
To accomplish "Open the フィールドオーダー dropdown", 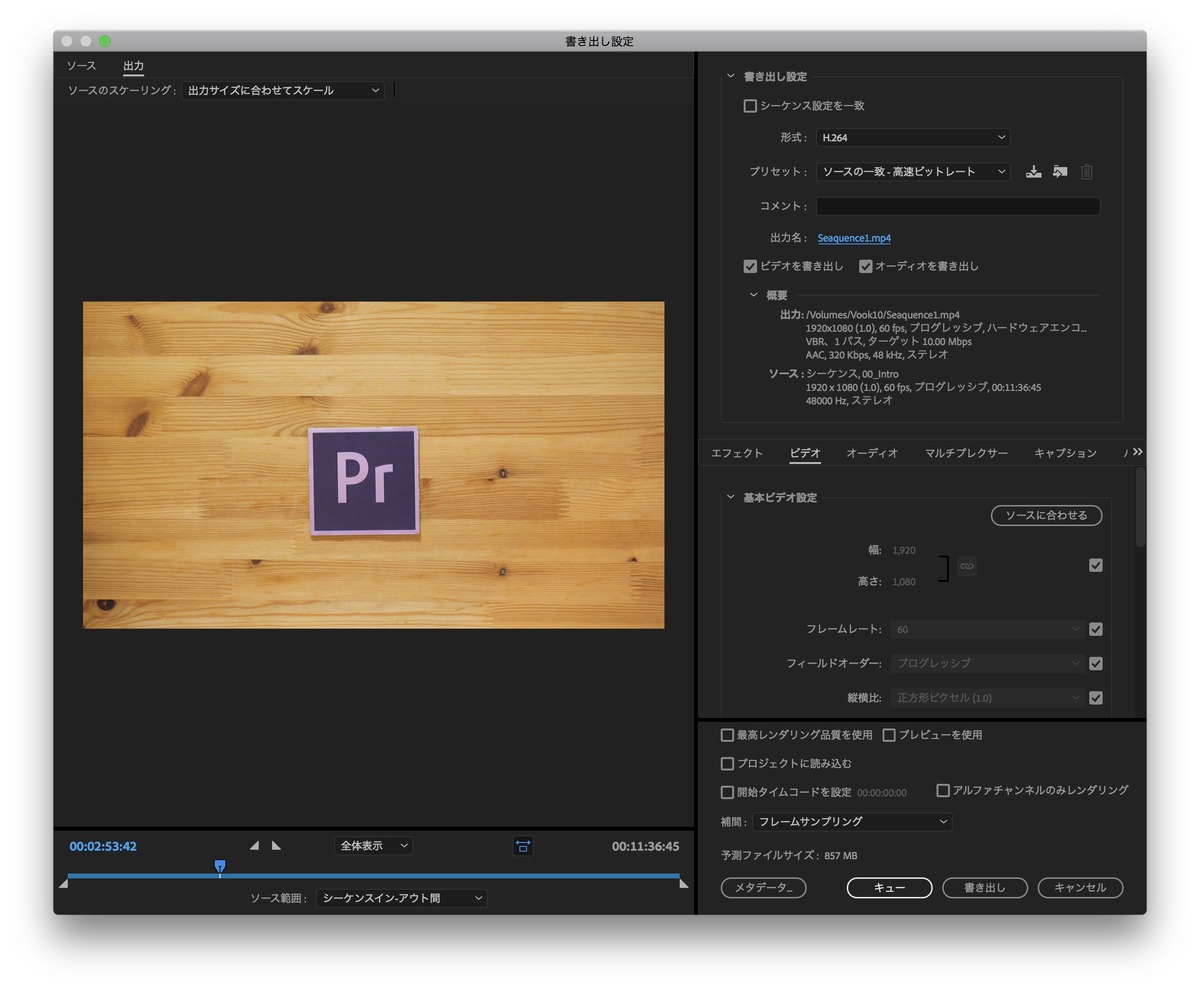I will [988, 663].
